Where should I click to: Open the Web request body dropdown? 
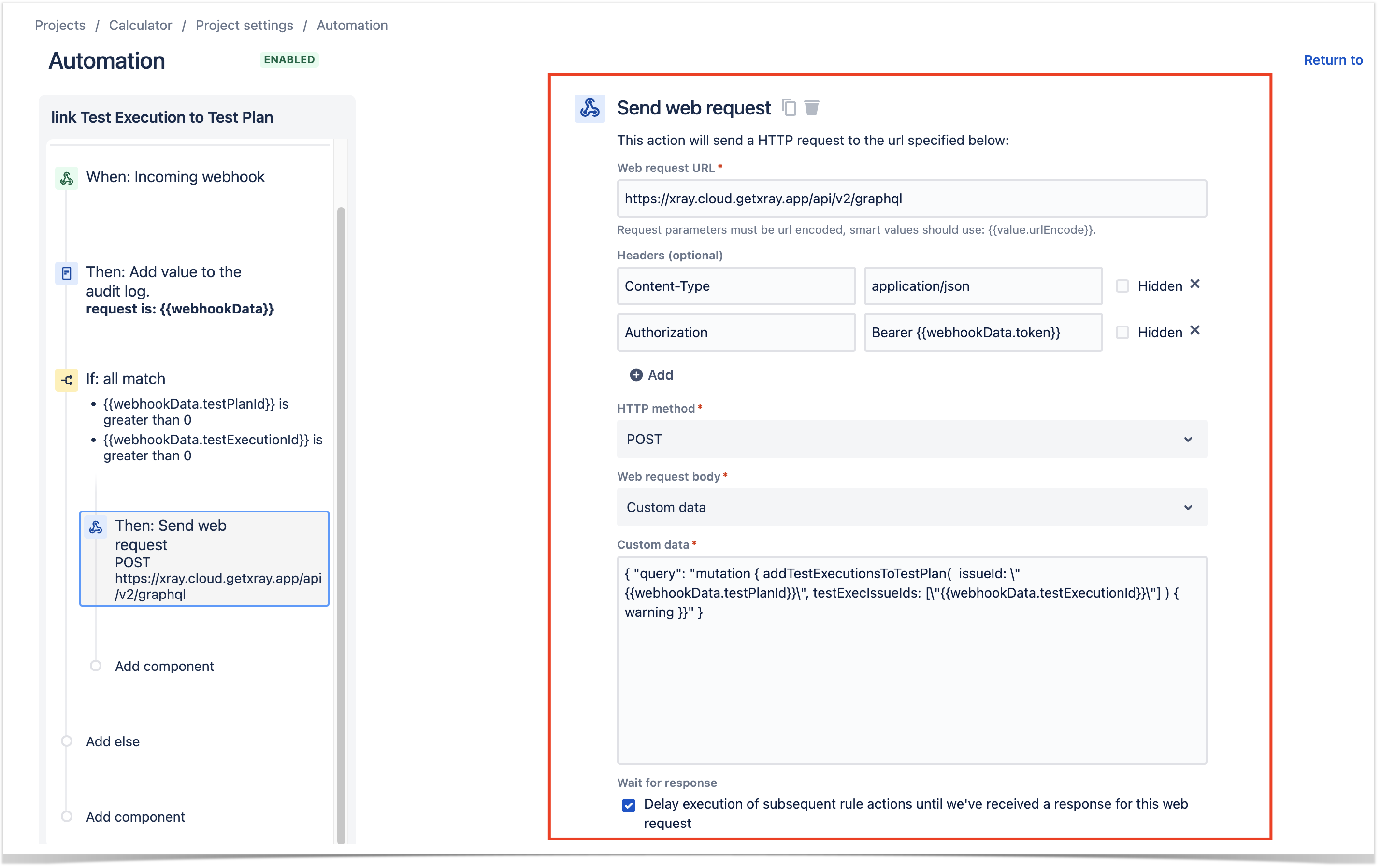pyautogui.click(x=912, y=507)
